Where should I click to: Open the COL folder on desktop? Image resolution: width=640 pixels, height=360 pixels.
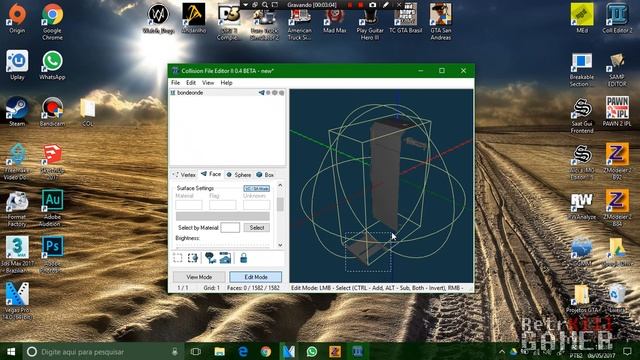click(87, 111)
